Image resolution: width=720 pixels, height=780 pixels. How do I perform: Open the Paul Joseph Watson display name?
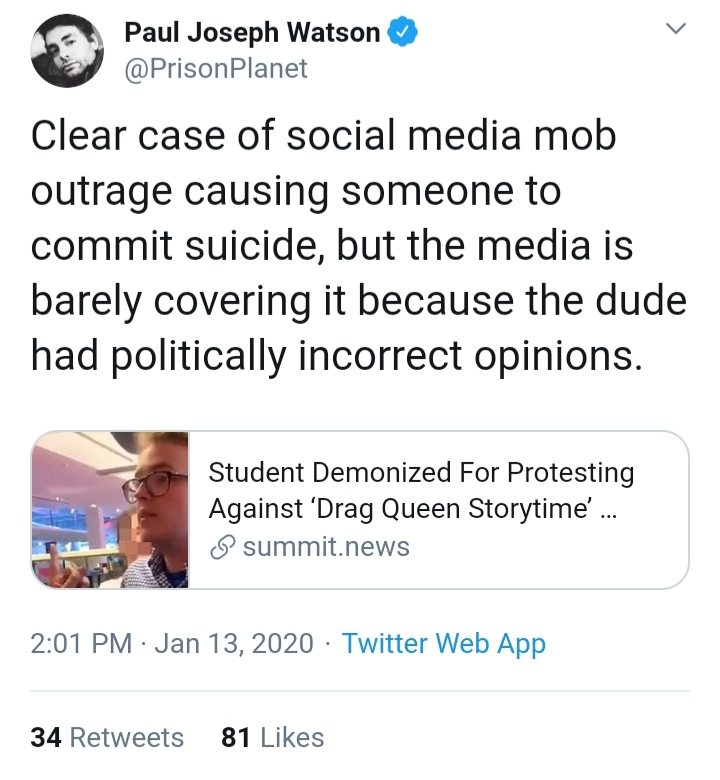(252, 32)
